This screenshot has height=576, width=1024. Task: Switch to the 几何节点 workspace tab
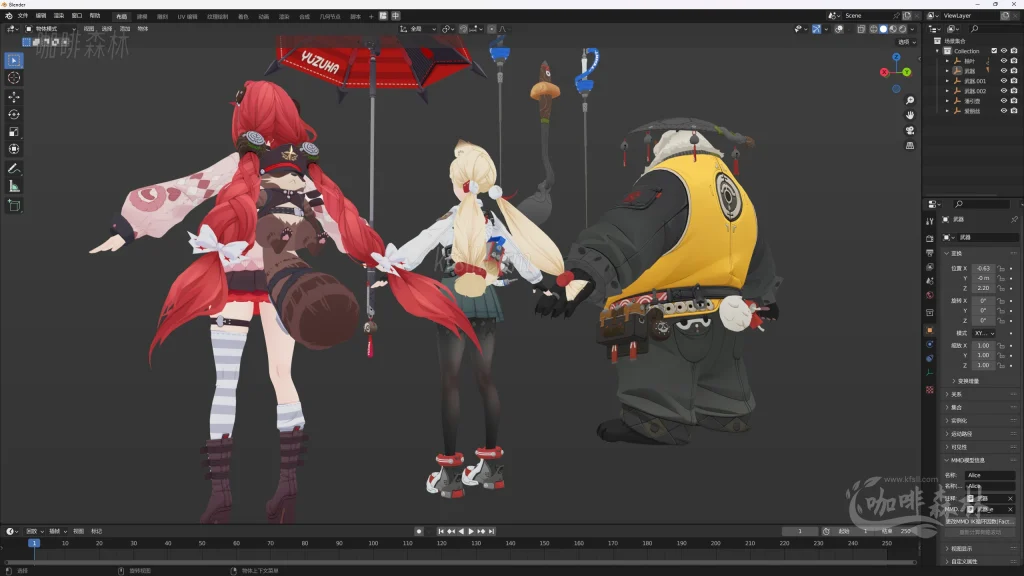click(x=330, y=16)
